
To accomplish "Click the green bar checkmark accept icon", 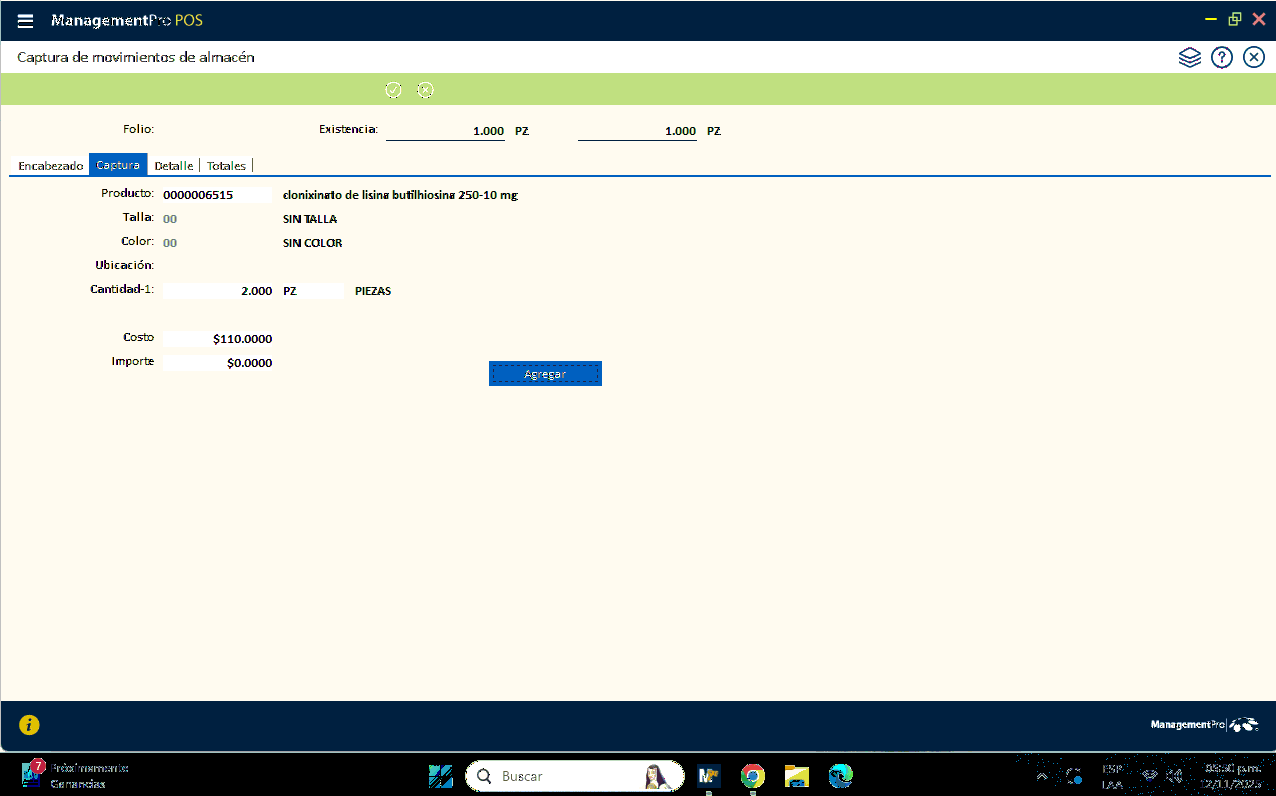I will point(393,90).
